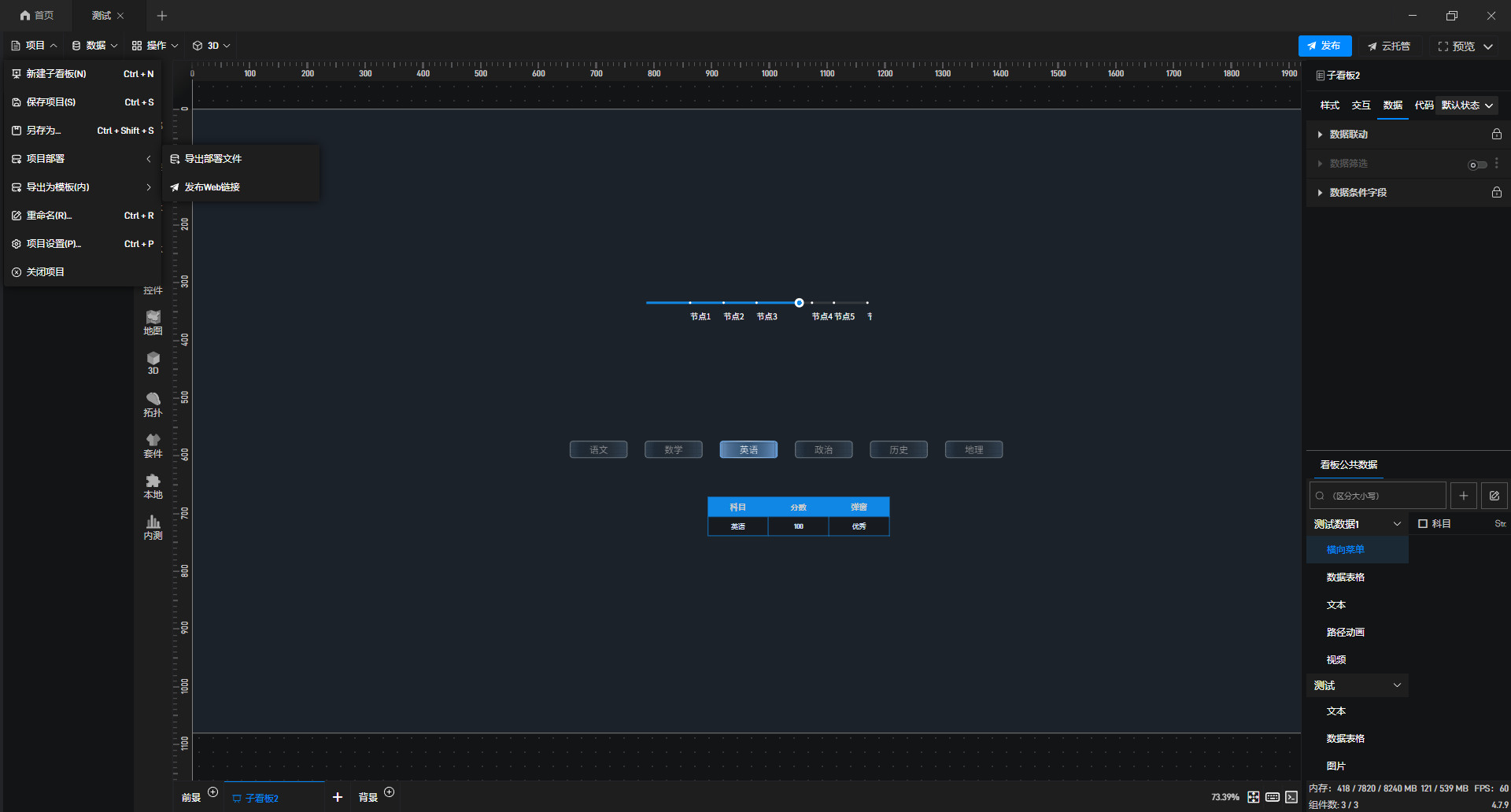Check the 科目 field checkbox

click(1423, 523)
